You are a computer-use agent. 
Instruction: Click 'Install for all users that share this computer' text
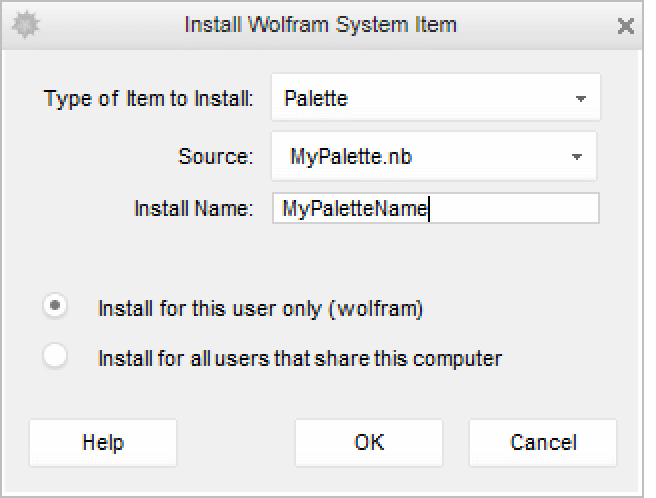click(x=300, y=357)
